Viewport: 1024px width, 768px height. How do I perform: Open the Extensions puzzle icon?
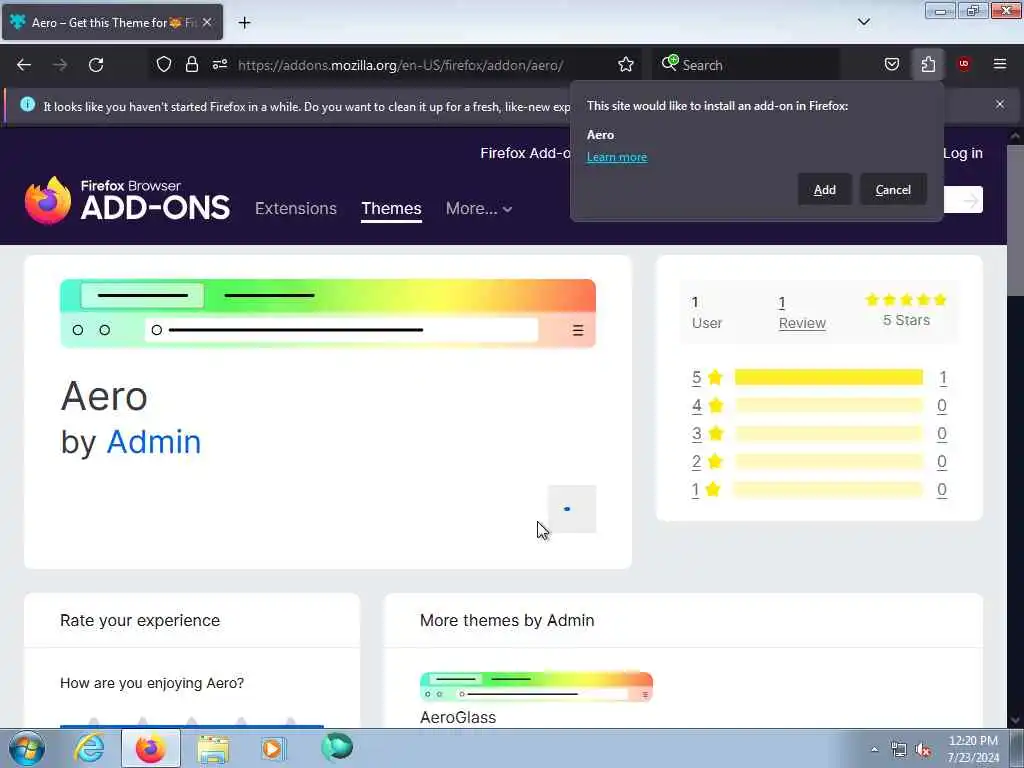928,64
